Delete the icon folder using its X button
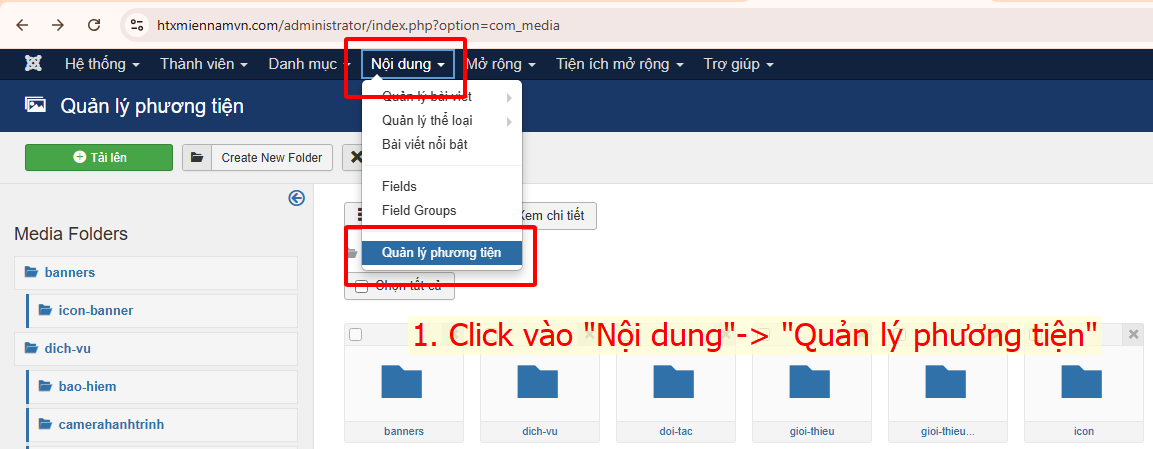The image size is (1153, 449). tap(1133, 334)
